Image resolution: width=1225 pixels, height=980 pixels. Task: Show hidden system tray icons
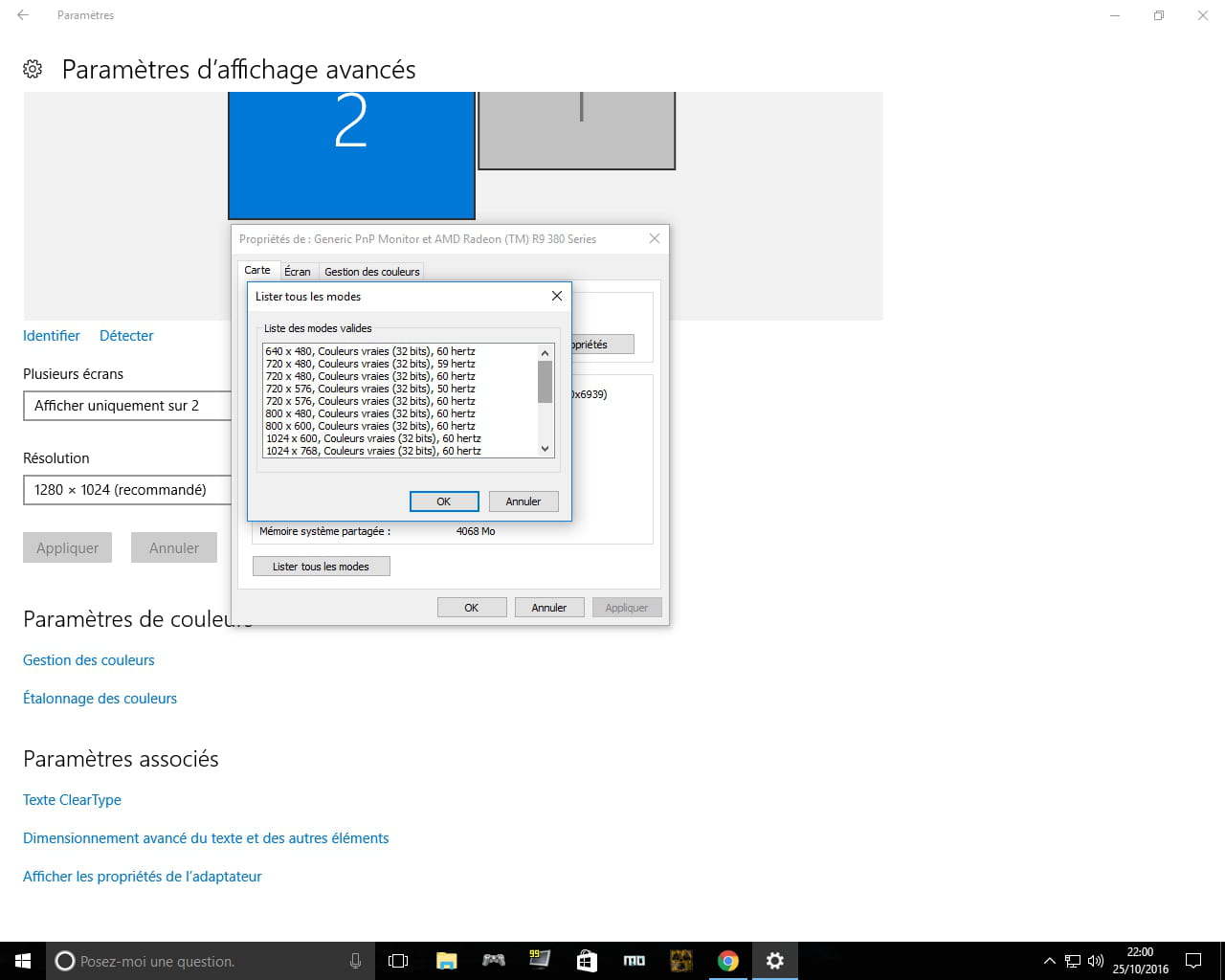[x=1049, y=961]
